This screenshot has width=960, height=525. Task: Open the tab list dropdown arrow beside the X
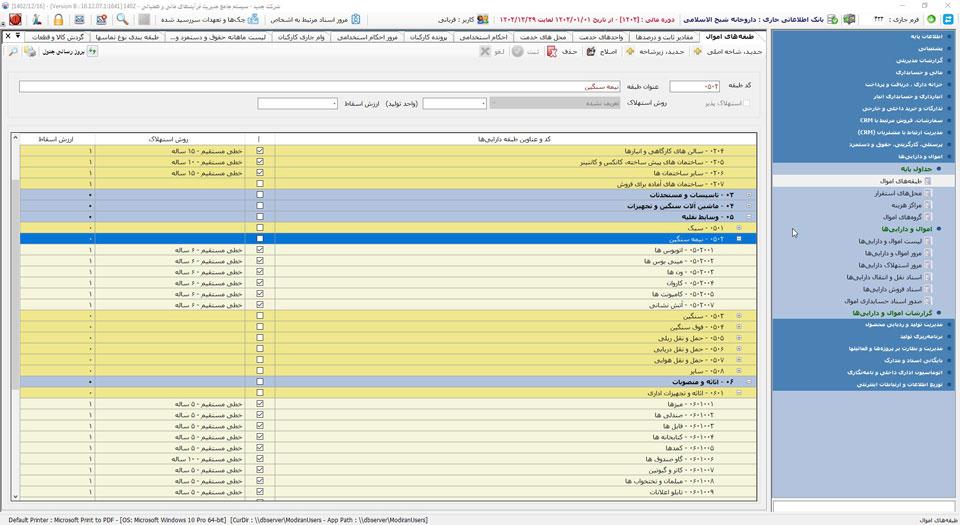[18, 36]
